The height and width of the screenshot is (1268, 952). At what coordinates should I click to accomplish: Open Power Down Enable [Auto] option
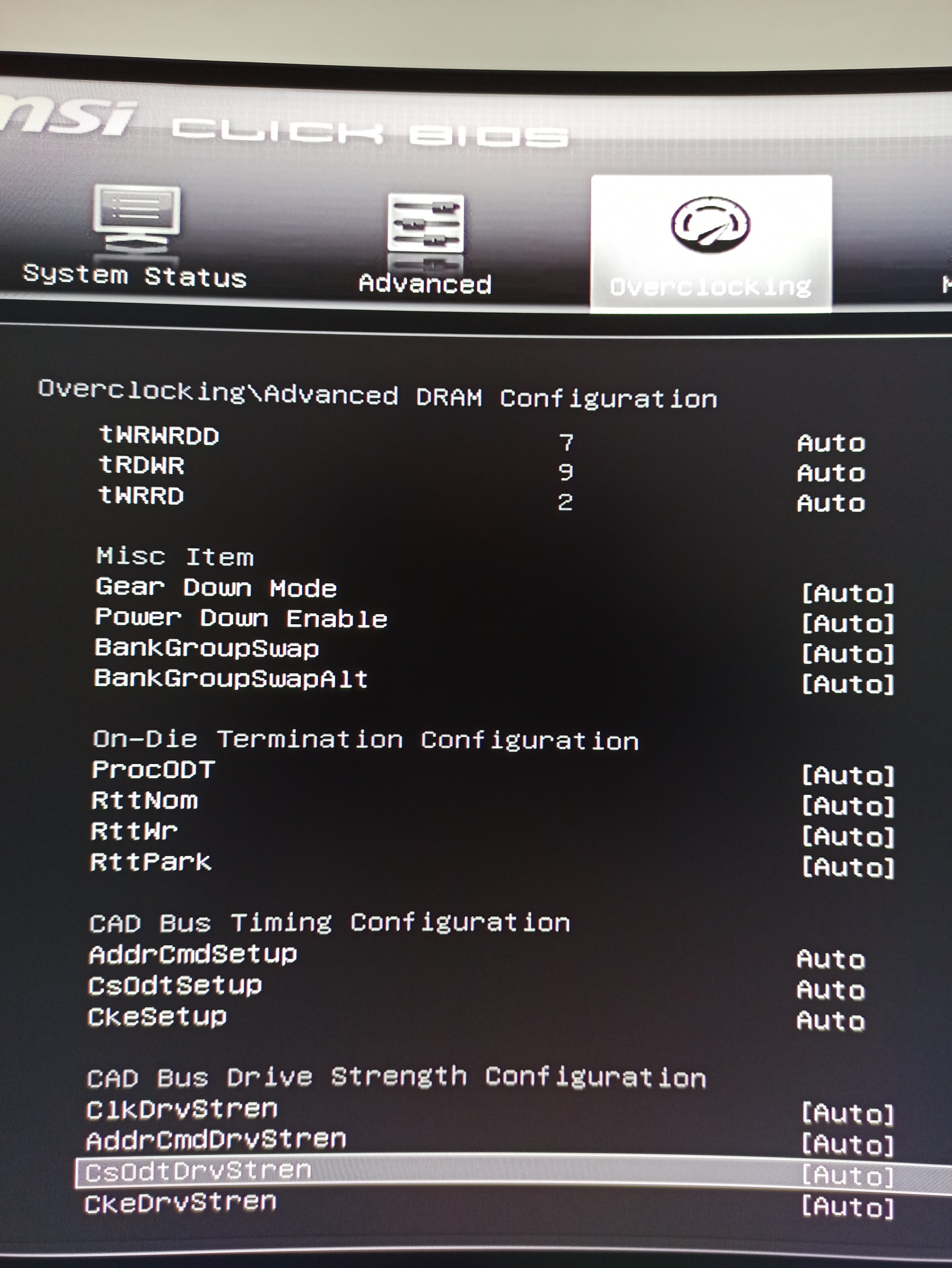[848, 624]
